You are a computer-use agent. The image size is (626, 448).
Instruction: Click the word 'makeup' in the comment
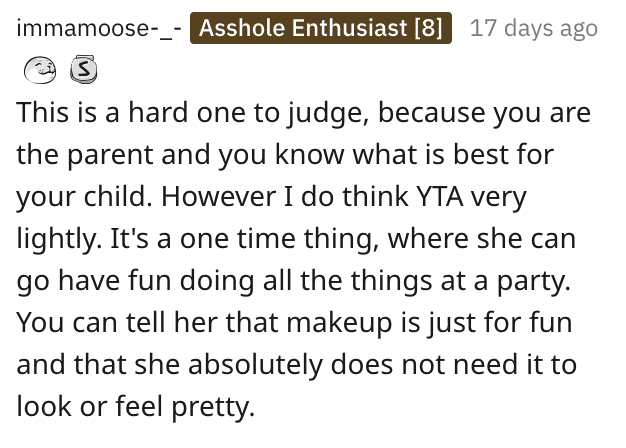pyautogui.click(x=340, y=323)
